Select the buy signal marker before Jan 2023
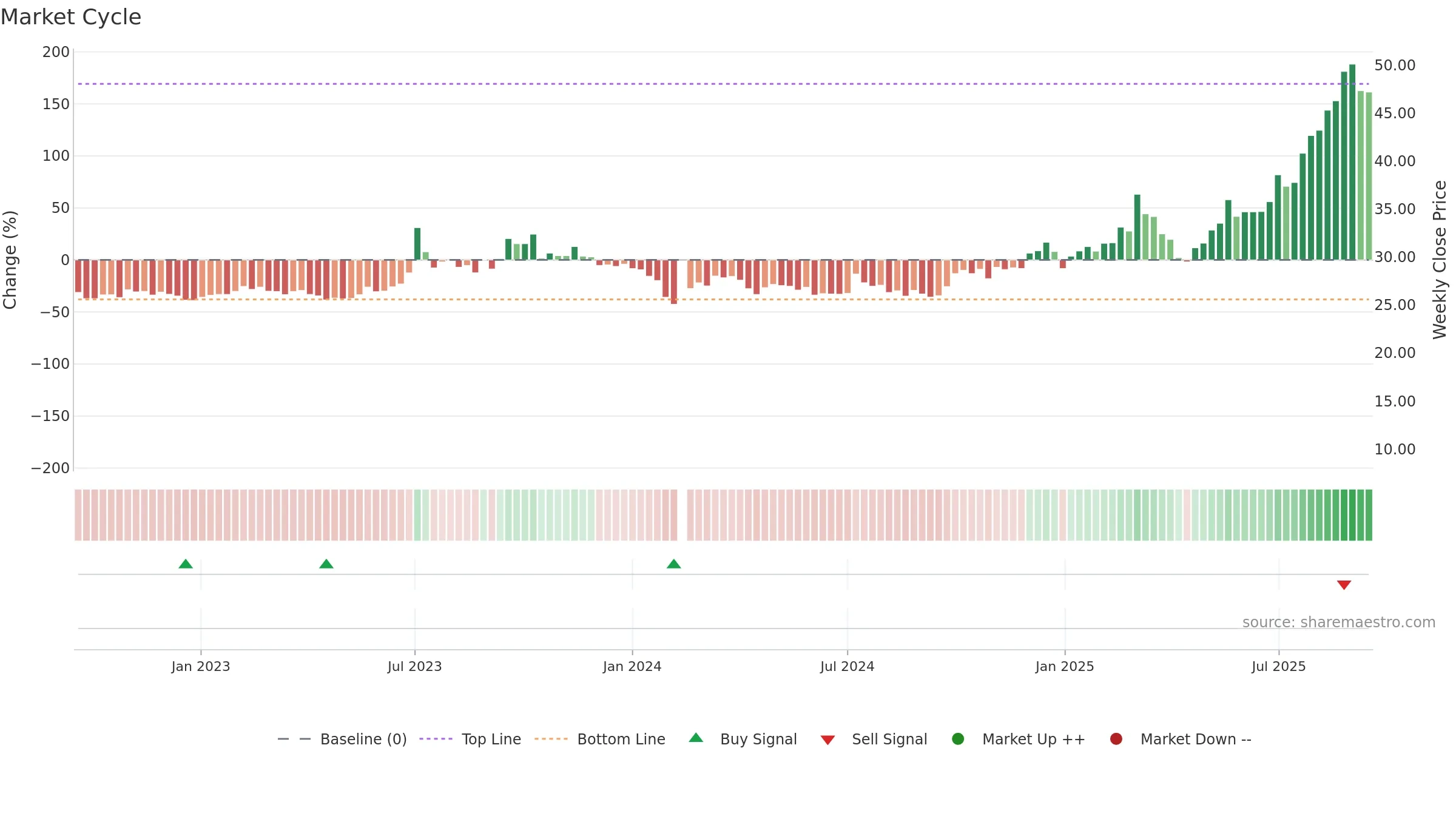 click(186, 564)
